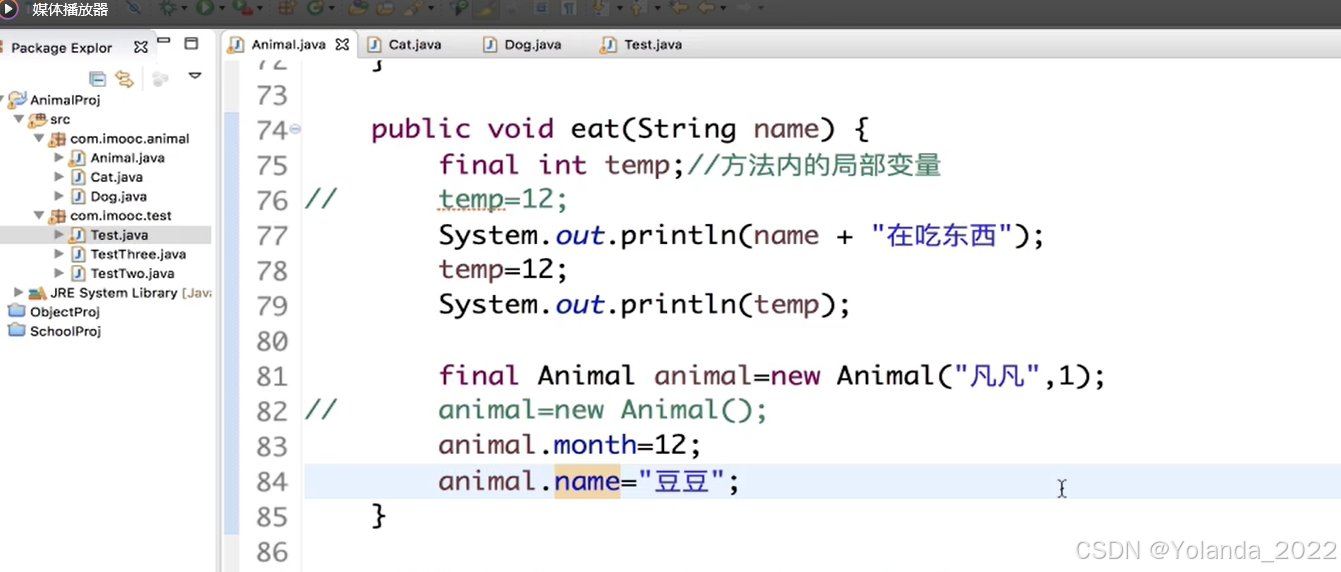
Task: Expand TestTwo.java in the tree
Action: [x=59, y=273]
